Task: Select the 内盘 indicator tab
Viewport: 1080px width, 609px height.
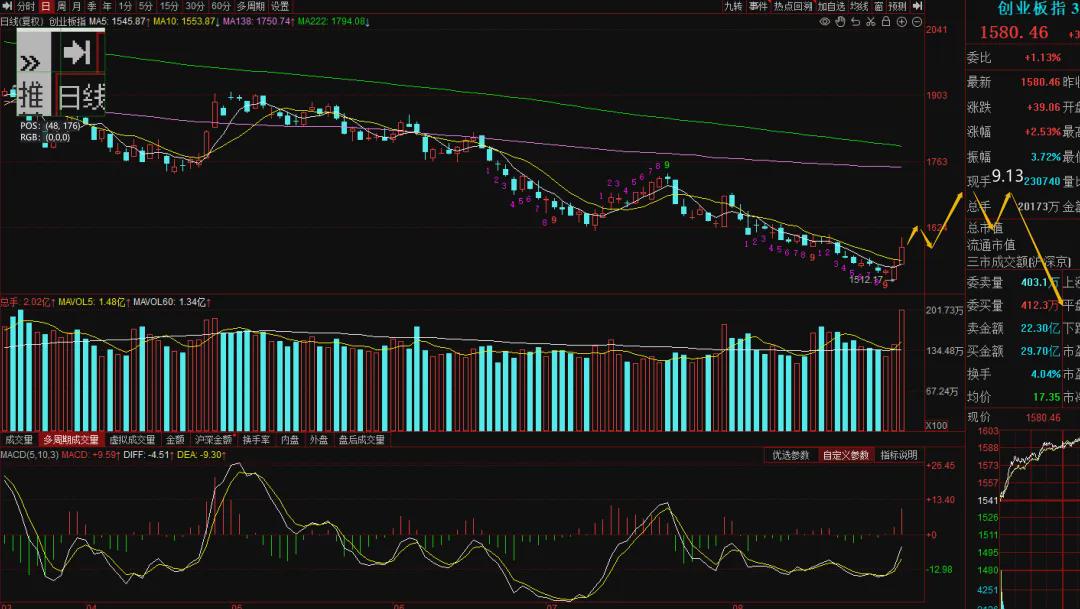Action: click(290, 440)
